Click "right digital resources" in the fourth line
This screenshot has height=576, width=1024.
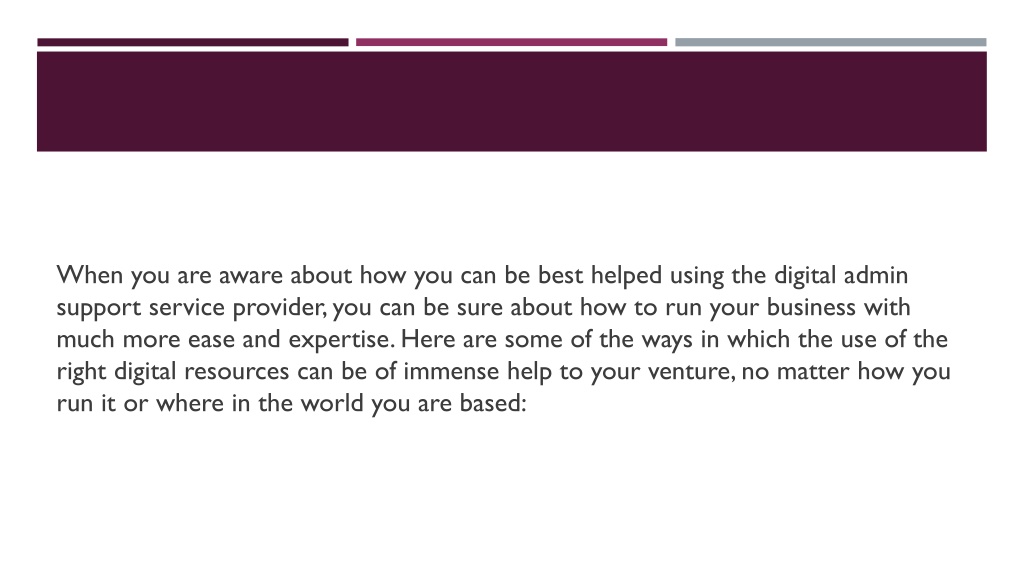(x=172, y=372)
